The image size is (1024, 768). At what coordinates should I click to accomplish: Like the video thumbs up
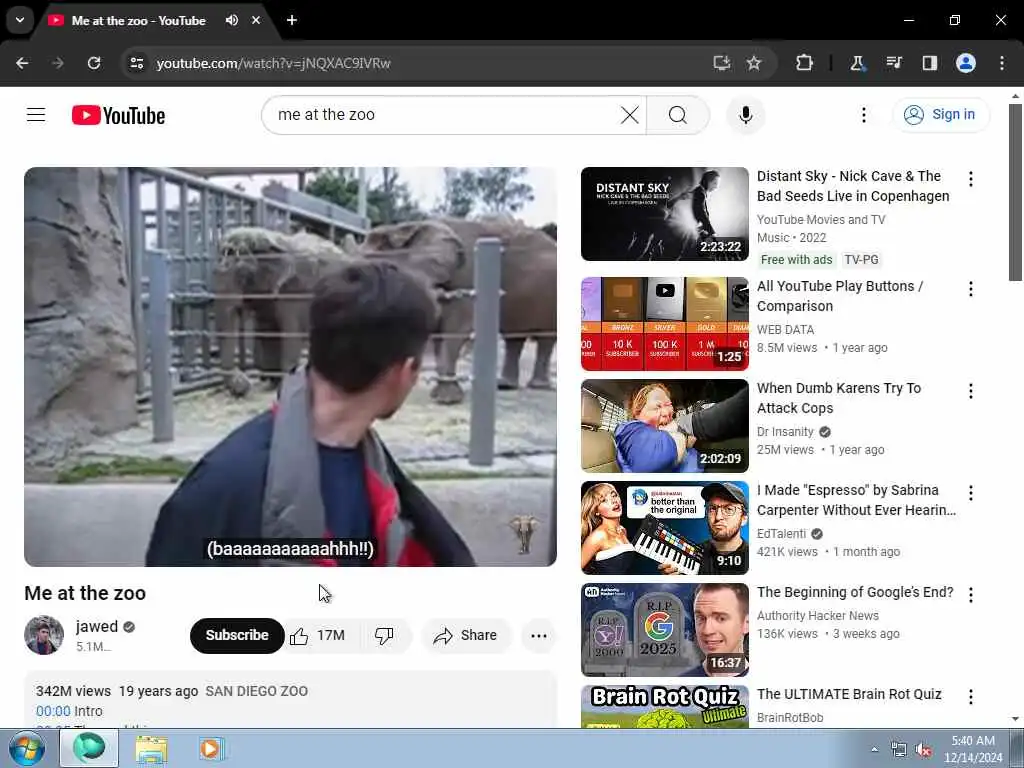click(318, 635)
